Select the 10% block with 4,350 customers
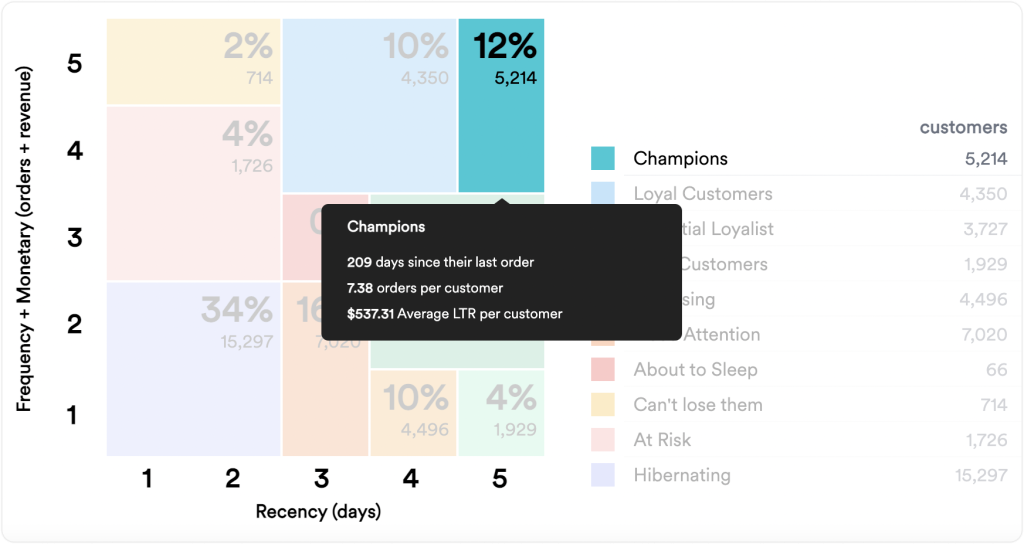 (370, 105)
